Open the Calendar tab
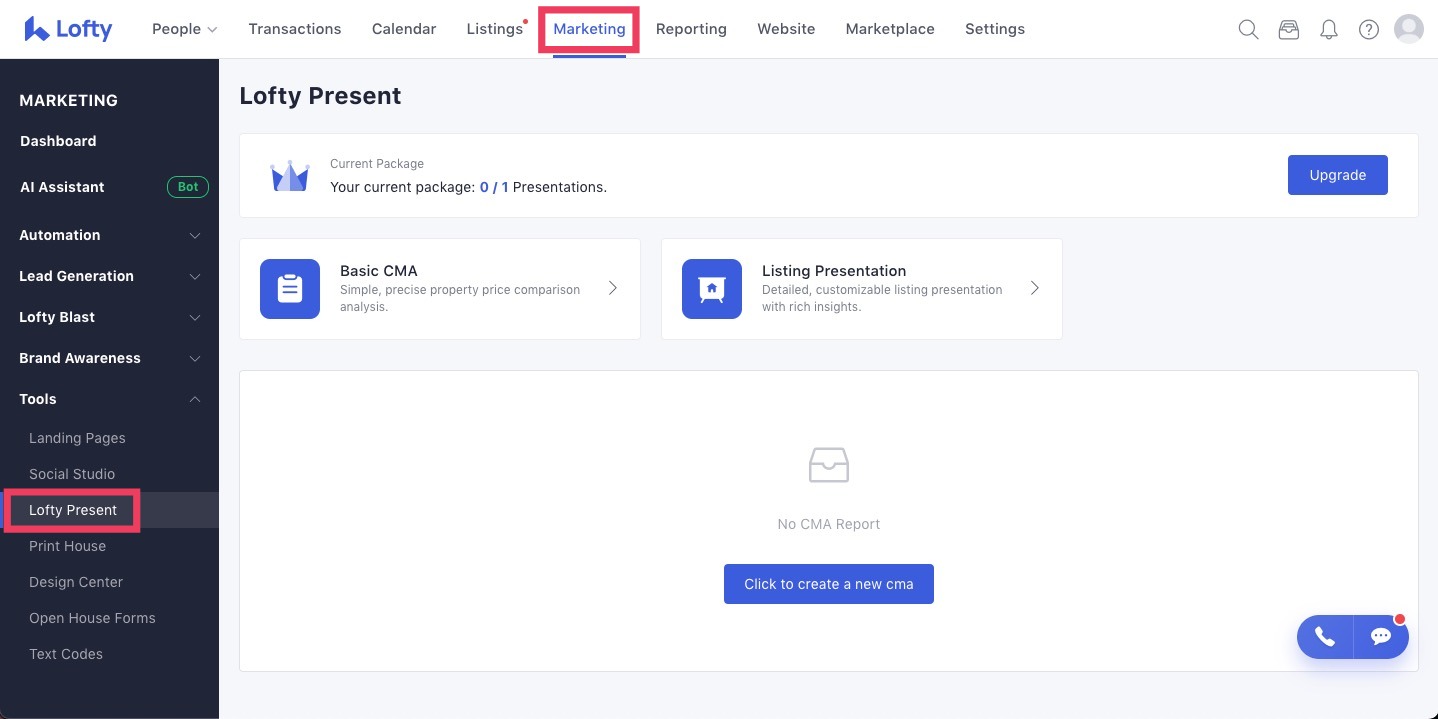The height and width of the screenshot is (719, 1438). (404, 29)
